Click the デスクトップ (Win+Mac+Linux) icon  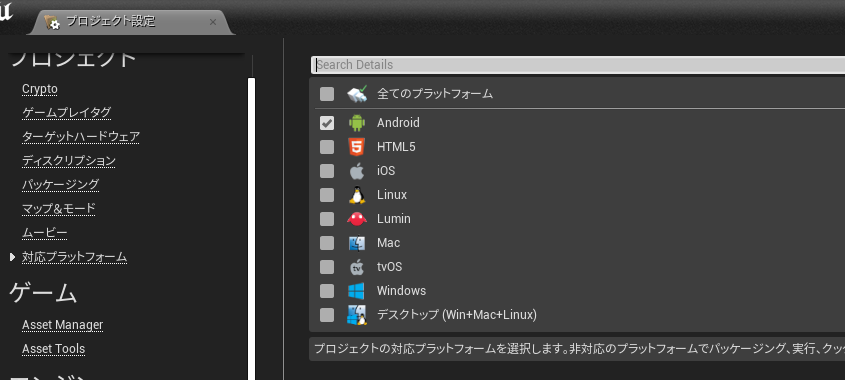357,315
